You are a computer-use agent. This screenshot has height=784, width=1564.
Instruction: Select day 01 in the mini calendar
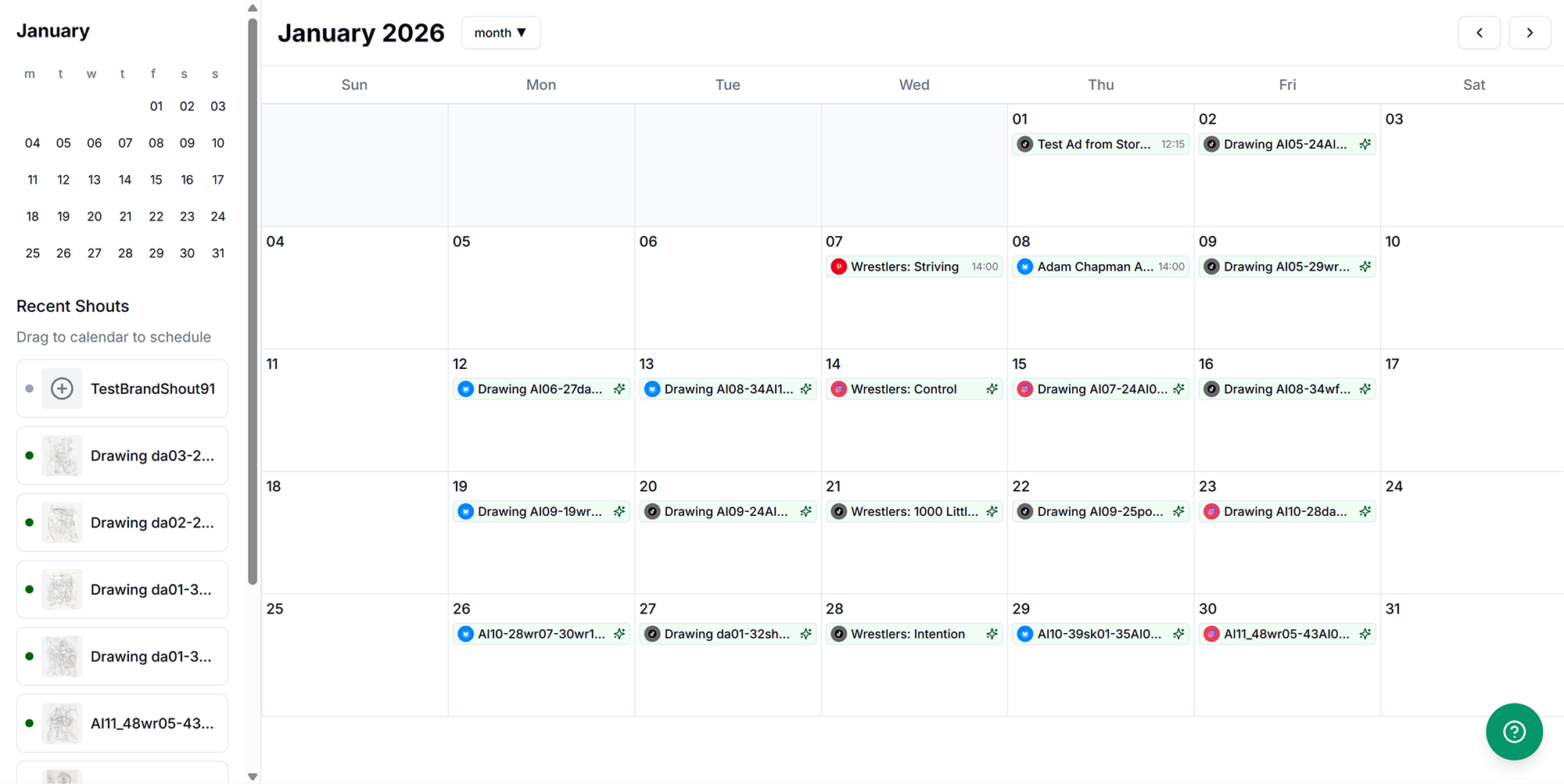(x=156, y=106)
